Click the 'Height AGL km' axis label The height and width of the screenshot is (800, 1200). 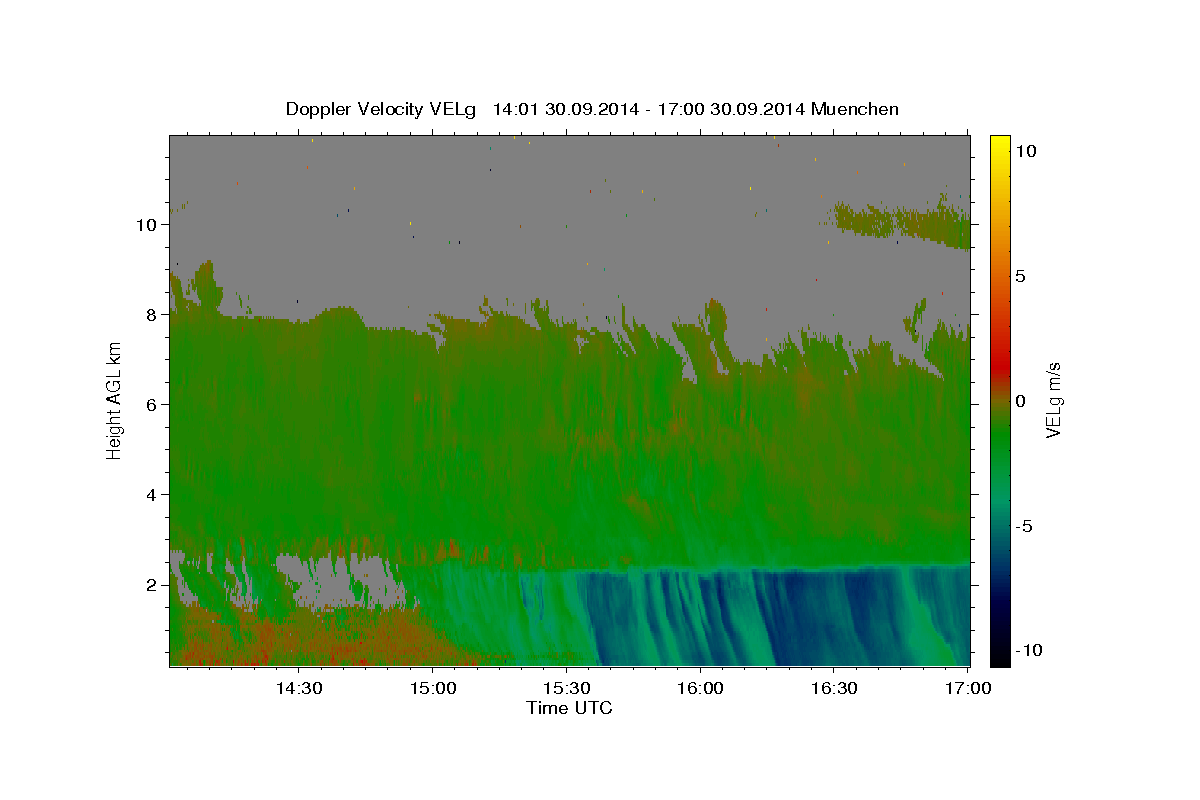click(x=114, y=400)
